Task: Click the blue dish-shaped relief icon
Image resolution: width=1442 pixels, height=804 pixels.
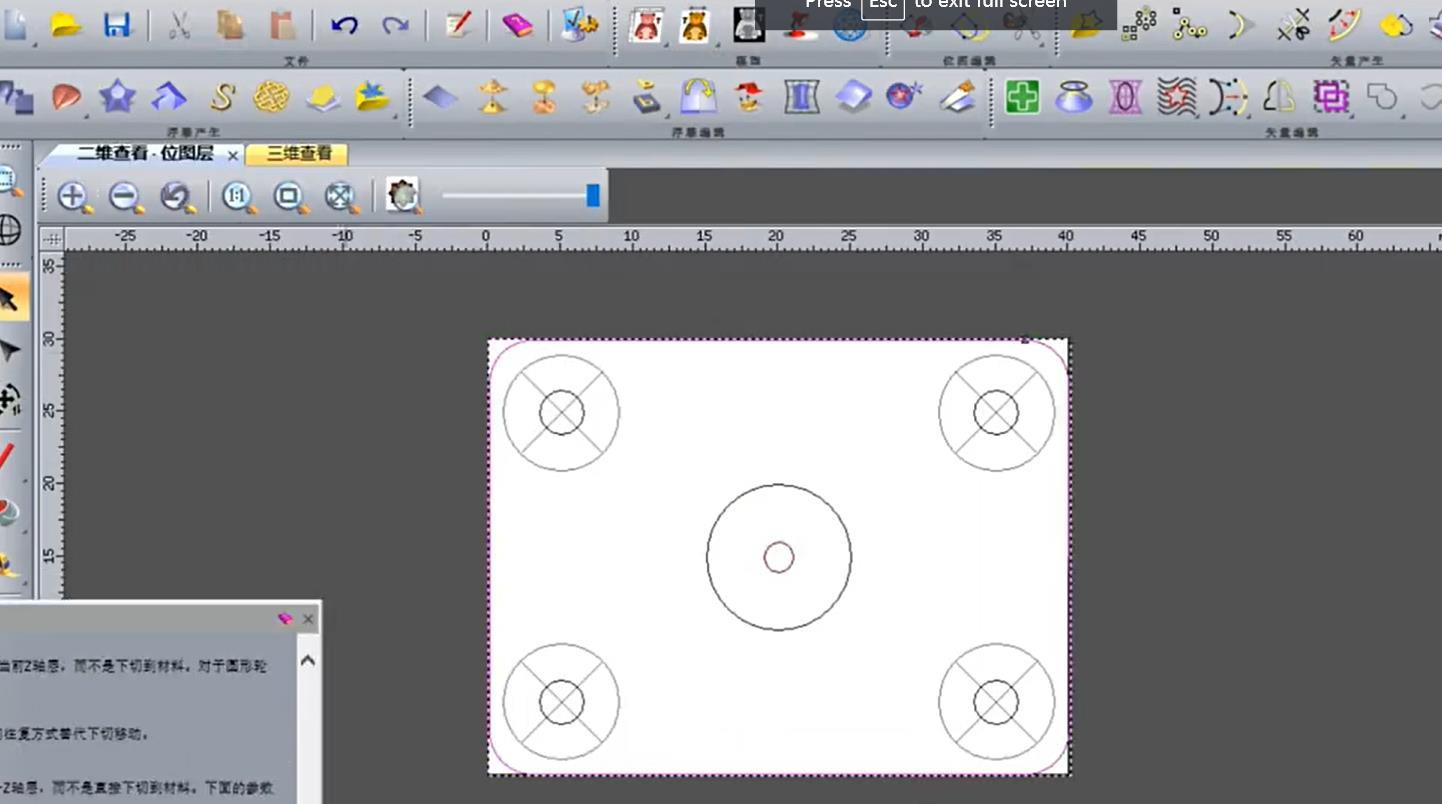Action: [x=1074, y=97]
